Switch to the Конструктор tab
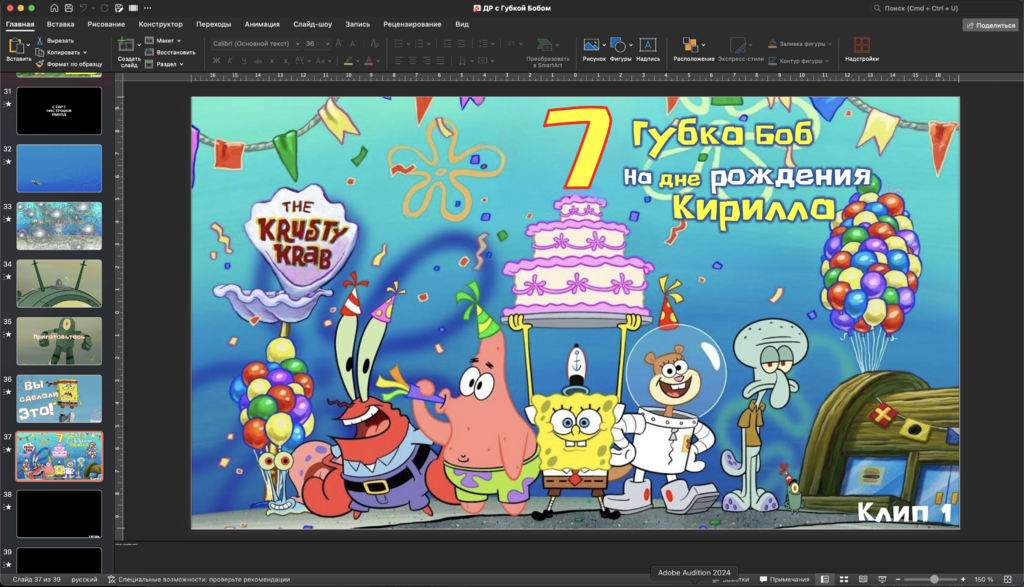The width and height of the screenshot is (1024, 587). [161, 24]
